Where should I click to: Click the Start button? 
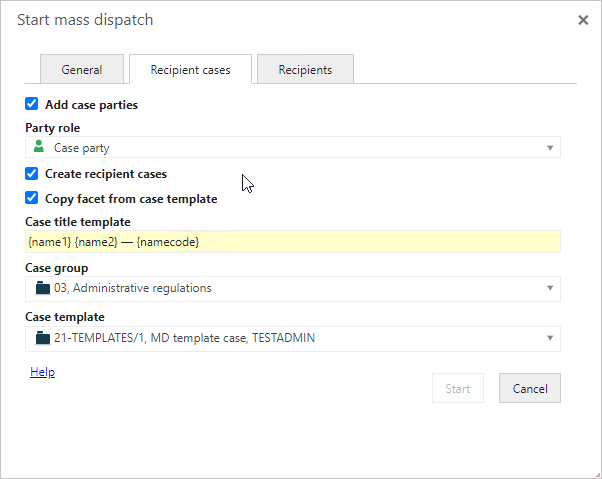(x=458, y=388)
